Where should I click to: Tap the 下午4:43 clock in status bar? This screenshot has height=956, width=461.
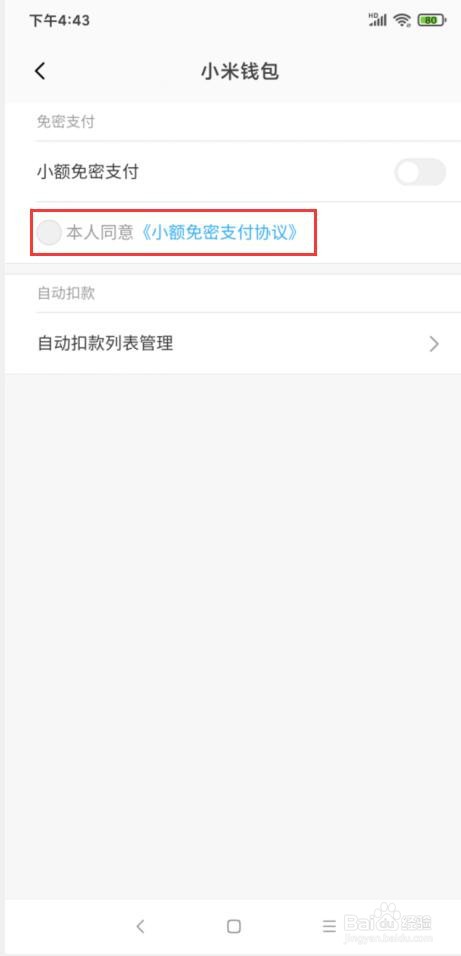click(60, 21)
